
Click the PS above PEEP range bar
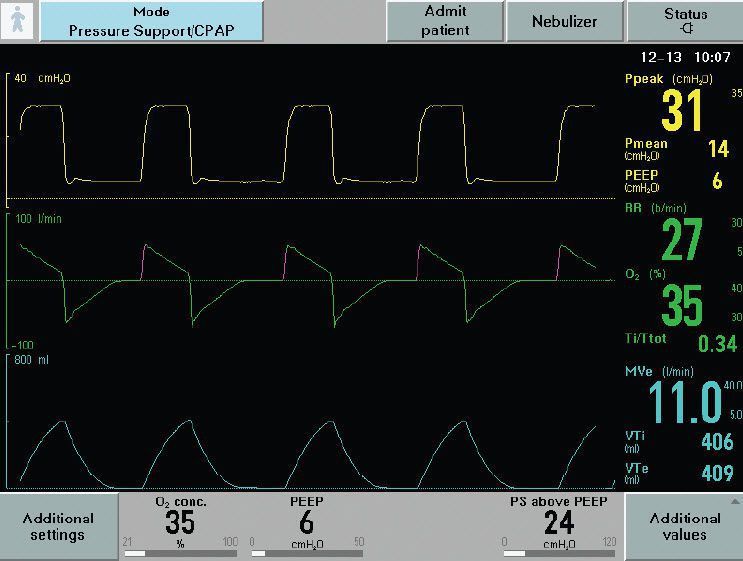(560, 552)
